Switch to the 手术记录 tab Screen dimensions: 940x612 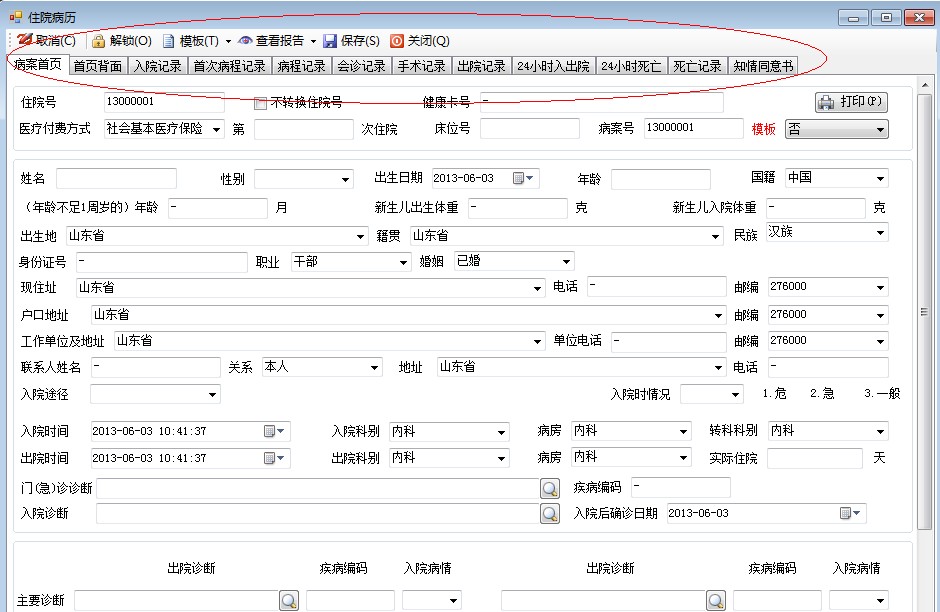click(421, 66)
